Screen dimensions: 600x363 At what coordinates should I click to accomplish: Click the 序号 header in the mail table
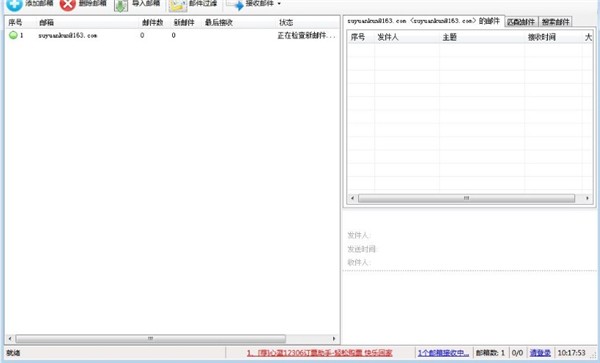tap(358, 37)
